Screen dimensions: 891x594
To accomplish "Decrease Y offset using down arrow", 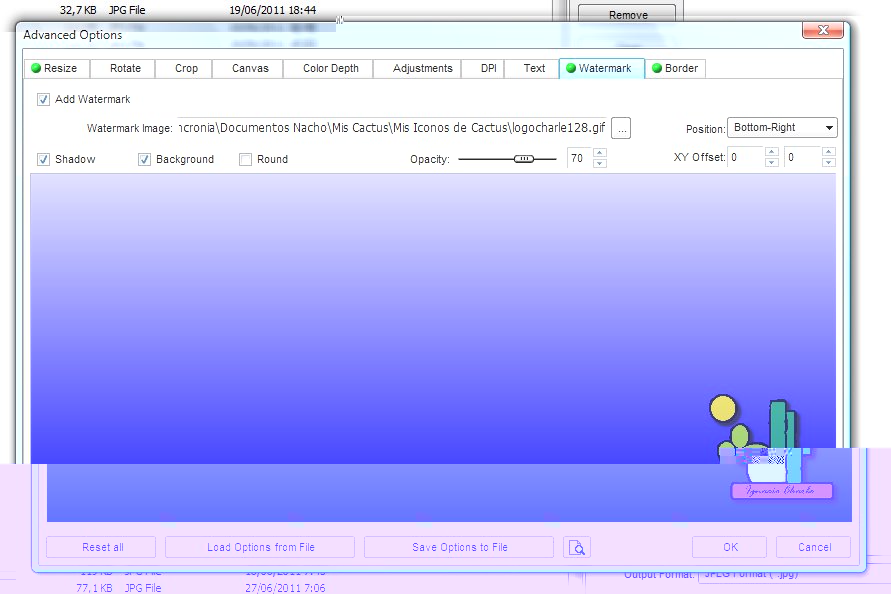I will point(827,163).
